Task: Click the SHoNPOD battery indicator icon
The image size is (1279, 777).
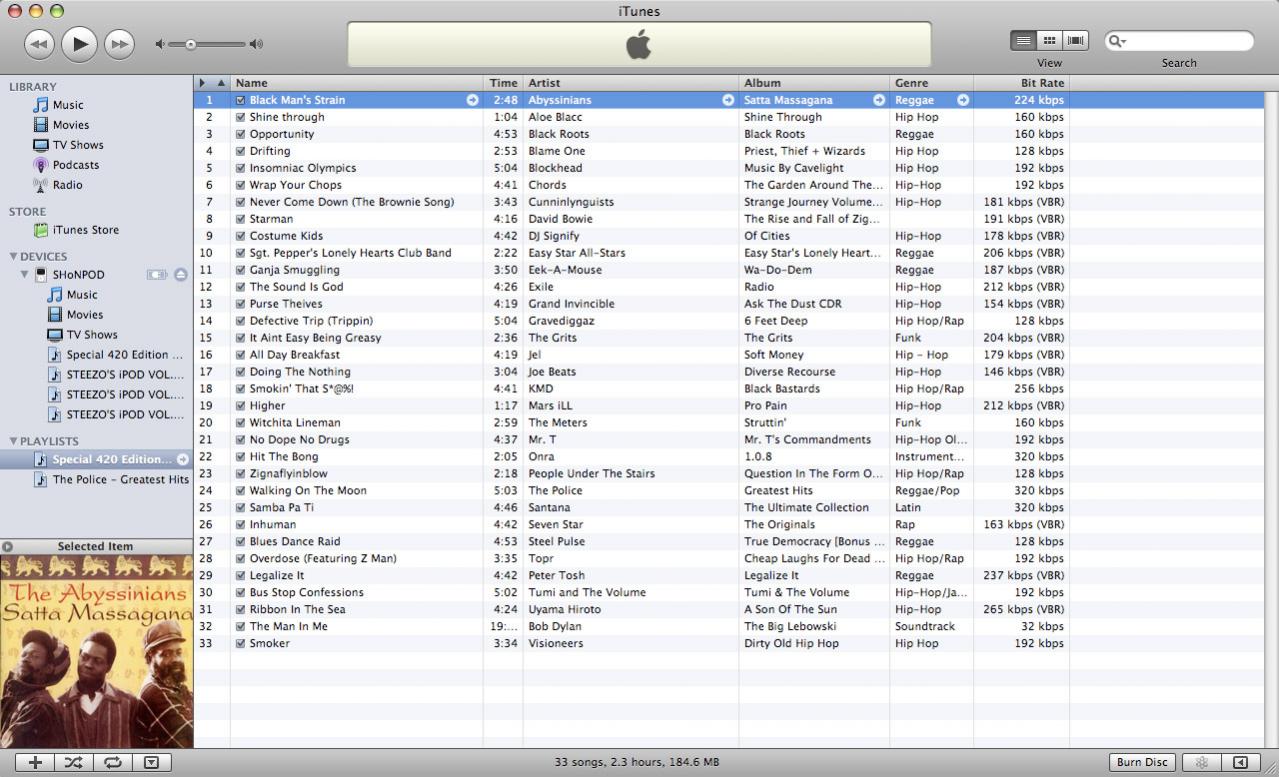Action: coord(157,274)
